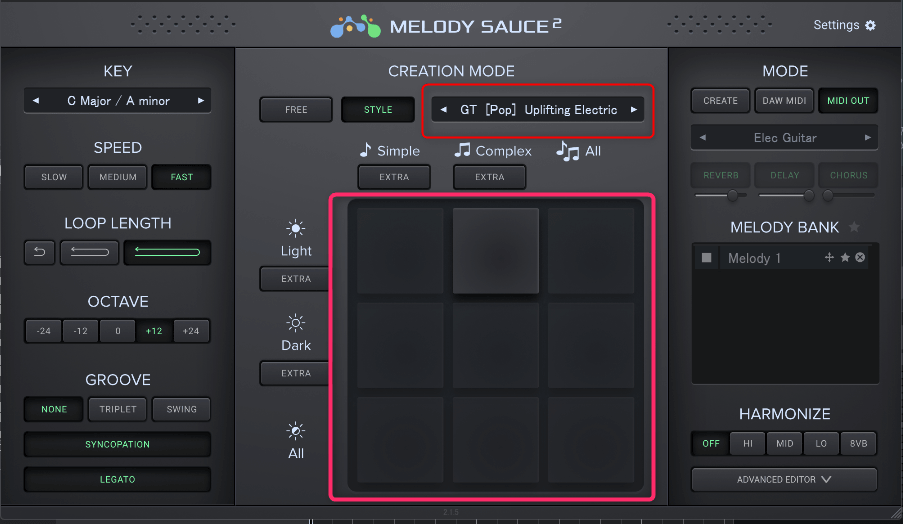Click the drag-move icon on Melody 1
This screenshot has height=524, width=903.
click(829, 258)
